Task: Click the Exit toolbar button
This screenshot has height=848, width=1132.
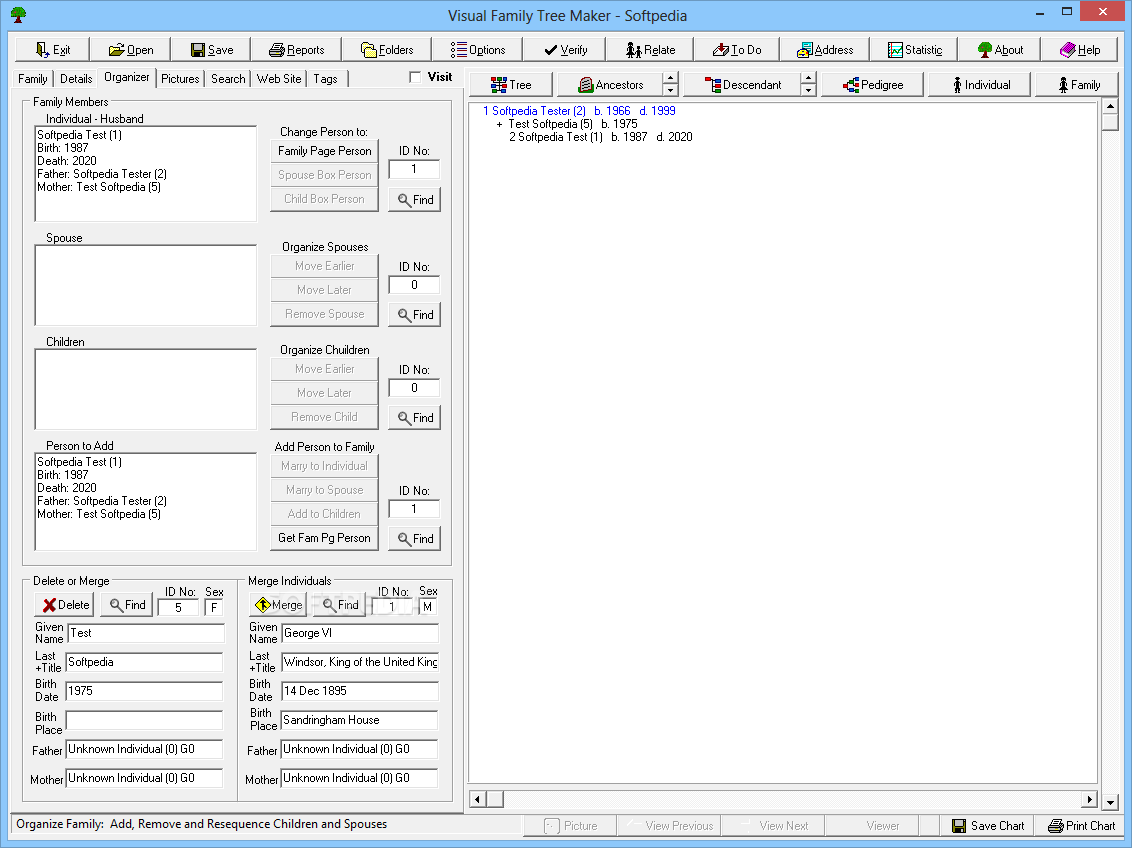Action: (x=53, y=50)
